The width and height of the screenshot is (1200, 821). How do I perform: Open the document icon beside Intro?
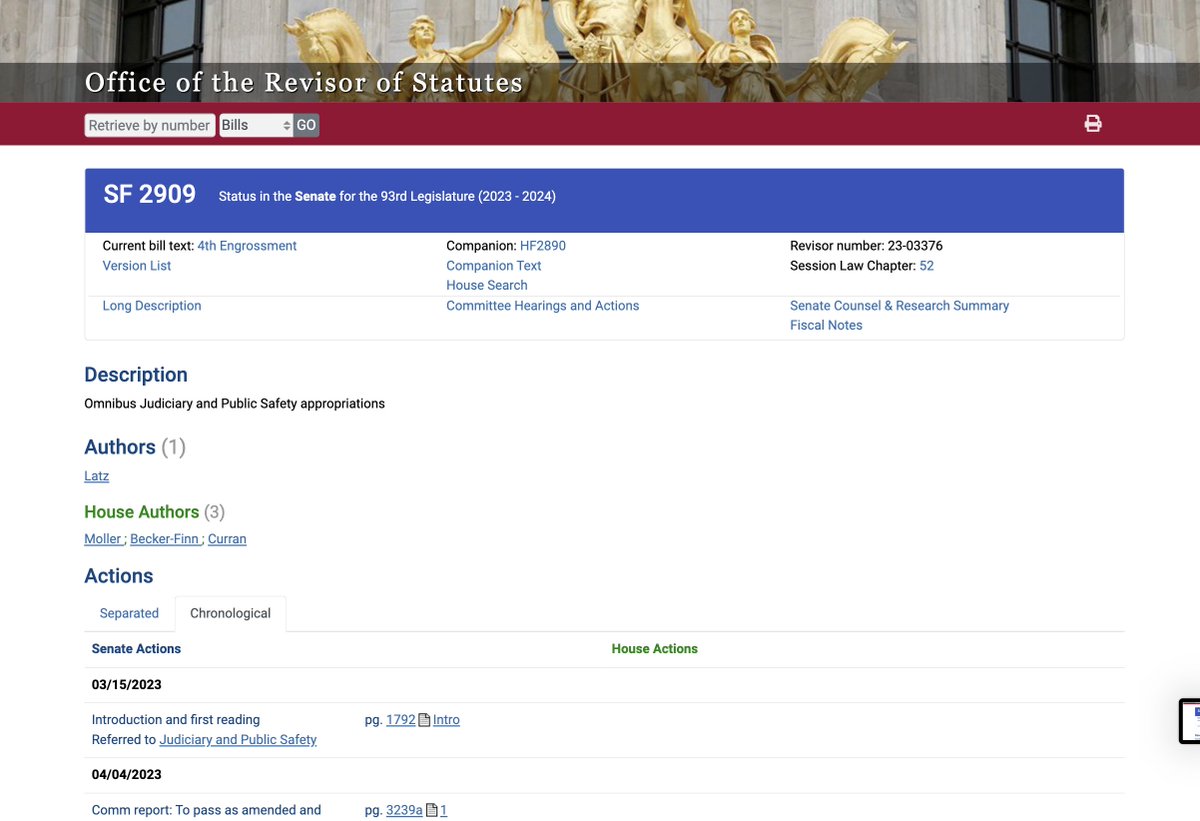click(424, 720)
